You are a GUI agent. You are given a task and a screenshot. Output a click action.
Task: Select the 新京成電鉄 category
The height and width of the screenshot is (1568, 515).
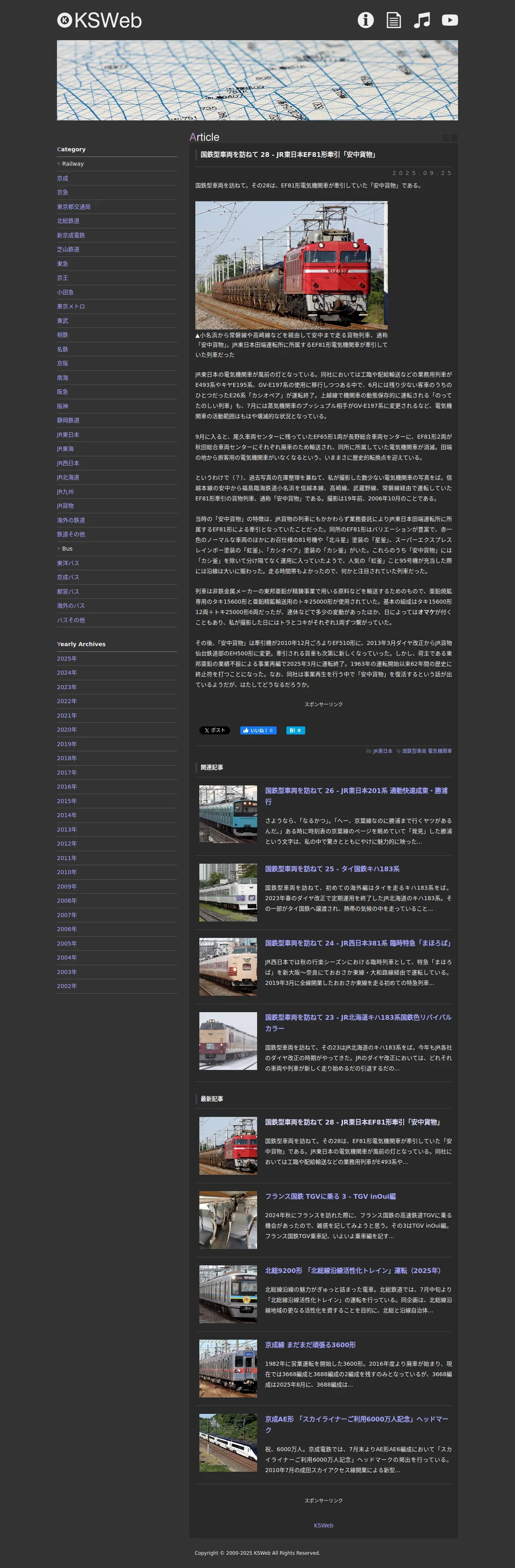(71, 235)
